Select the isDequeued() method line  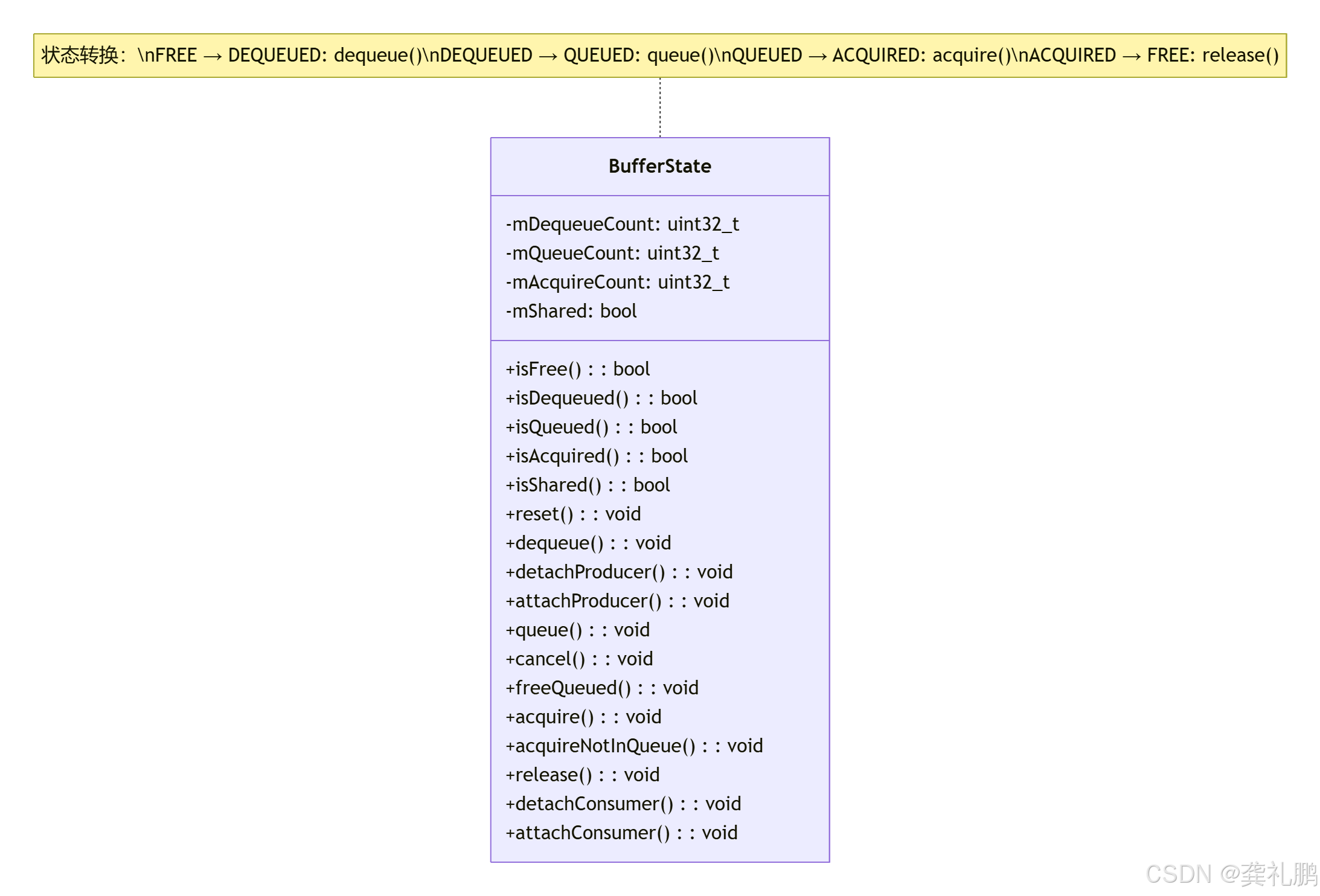pyautogui.click(x=601, y=398)
